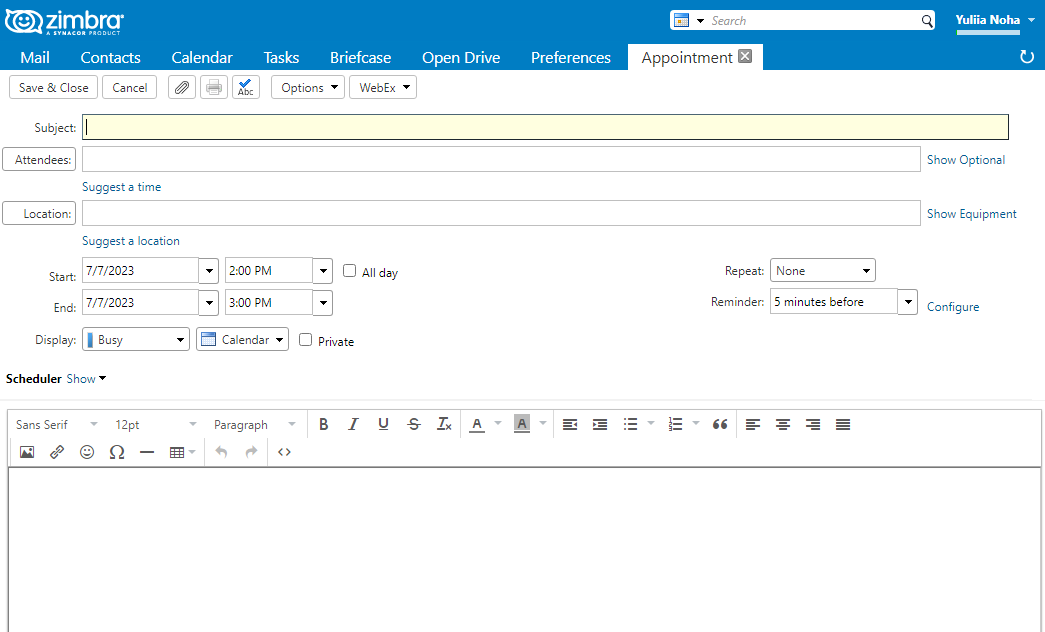
Task: Open the Sans Serif font dropdown
Action: coord(57,425)
